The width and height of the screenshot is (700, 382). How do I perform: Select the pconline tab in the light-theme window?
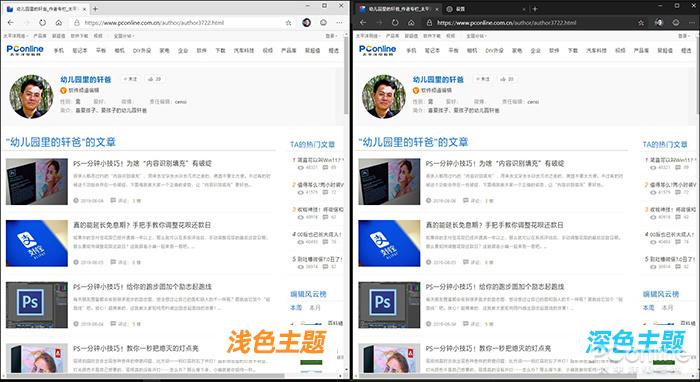47,8
